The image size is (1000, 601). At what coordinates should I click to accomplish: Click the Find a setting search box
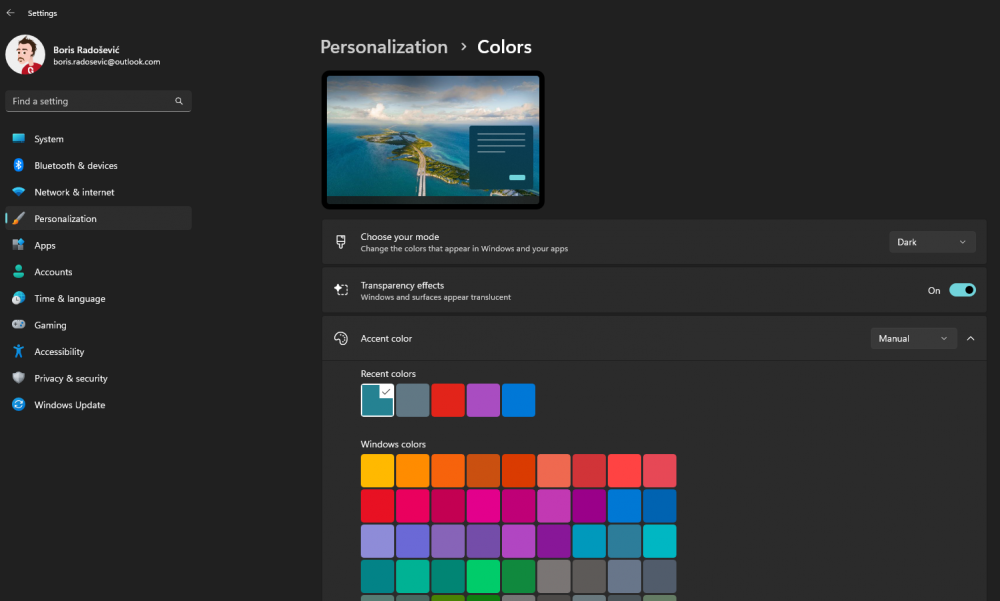(x=98, y=101)
